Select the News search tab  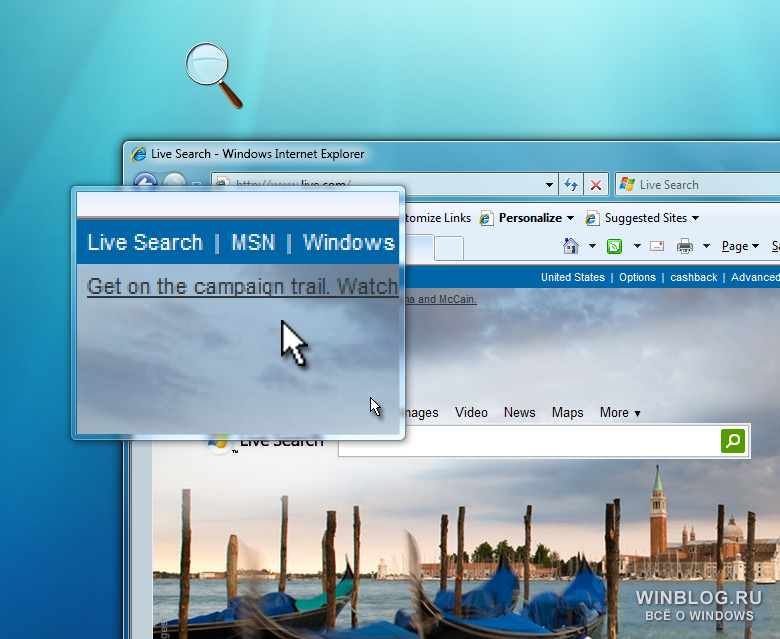(519, 413)
